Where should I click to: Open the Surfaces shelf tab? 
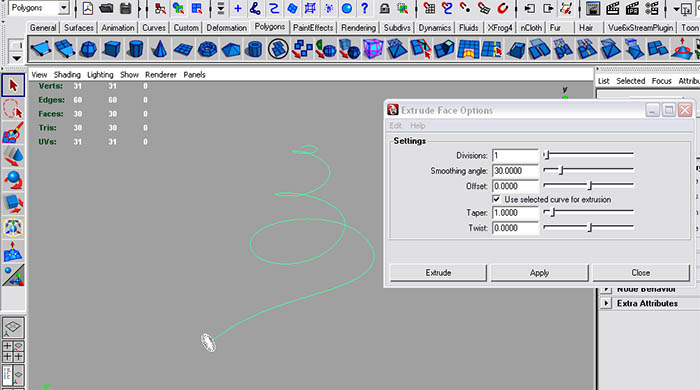tap(79, 28)
